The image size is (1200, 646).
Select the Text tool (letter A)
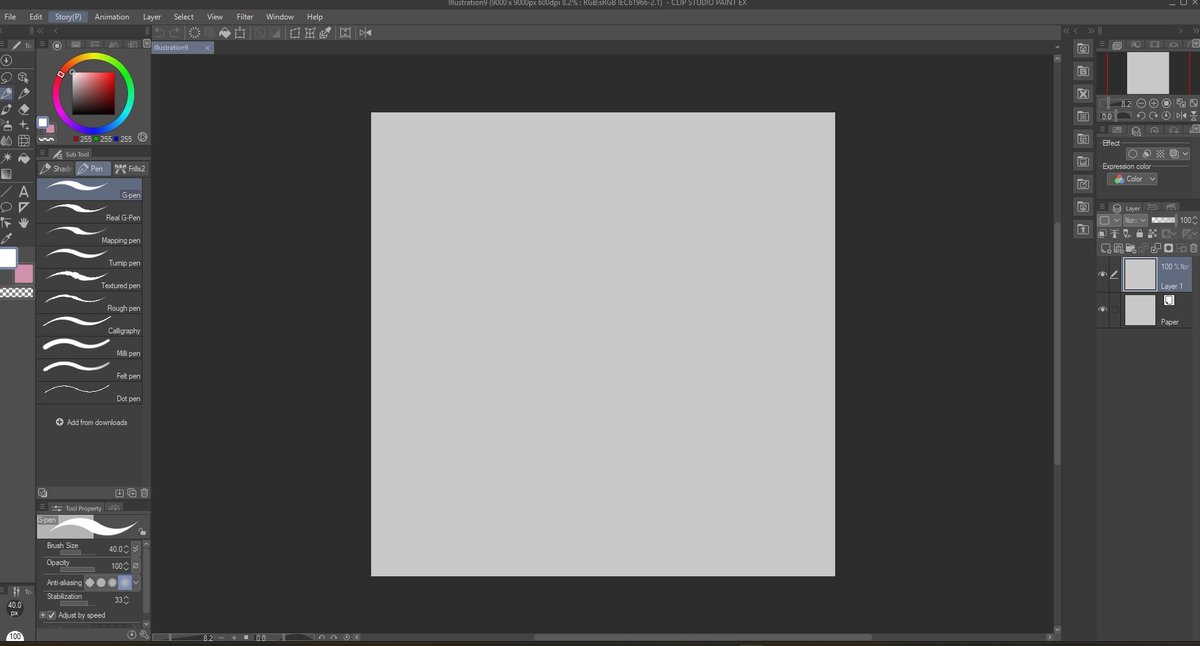coord(24,191)
